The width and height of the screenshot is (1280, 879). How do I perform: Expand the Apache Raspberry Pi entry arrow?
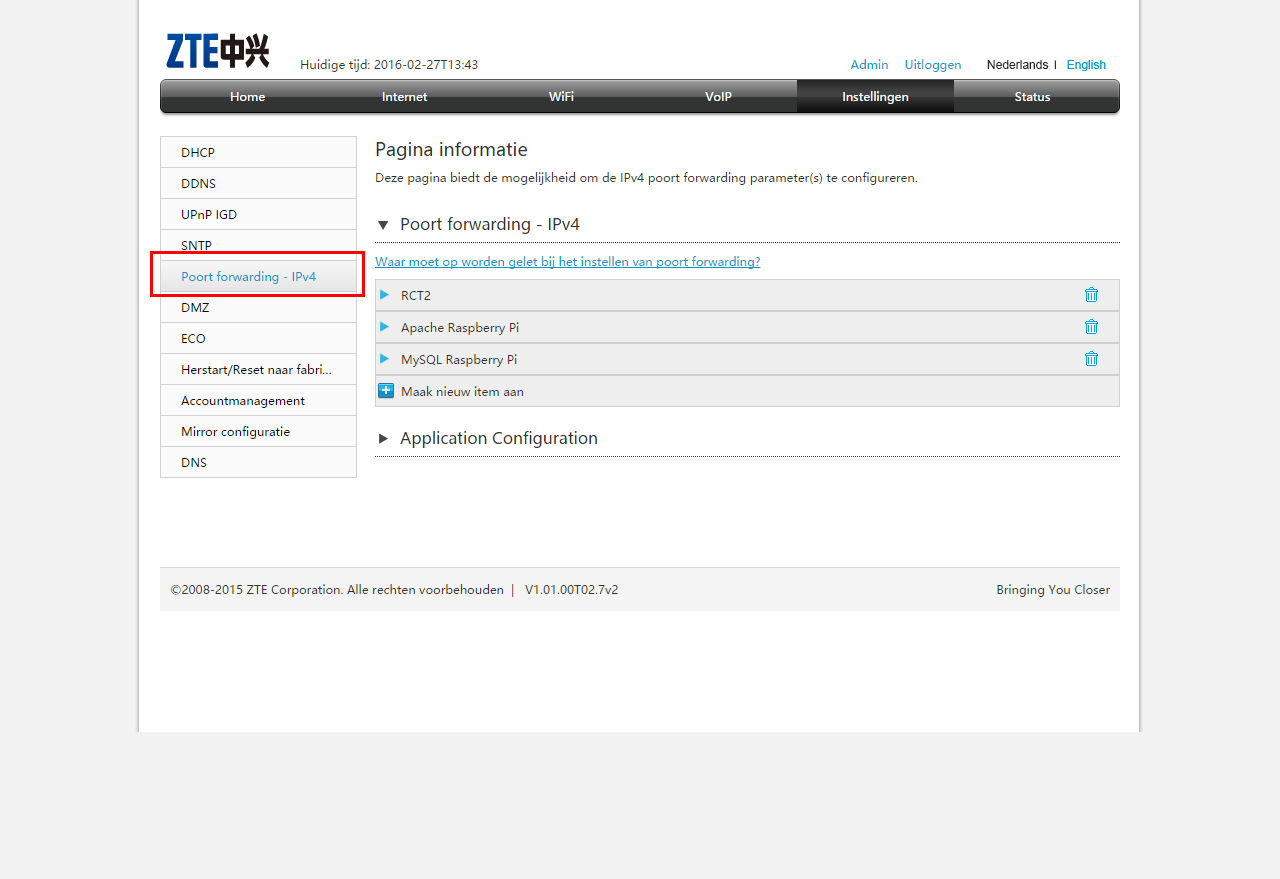[384, 327]
